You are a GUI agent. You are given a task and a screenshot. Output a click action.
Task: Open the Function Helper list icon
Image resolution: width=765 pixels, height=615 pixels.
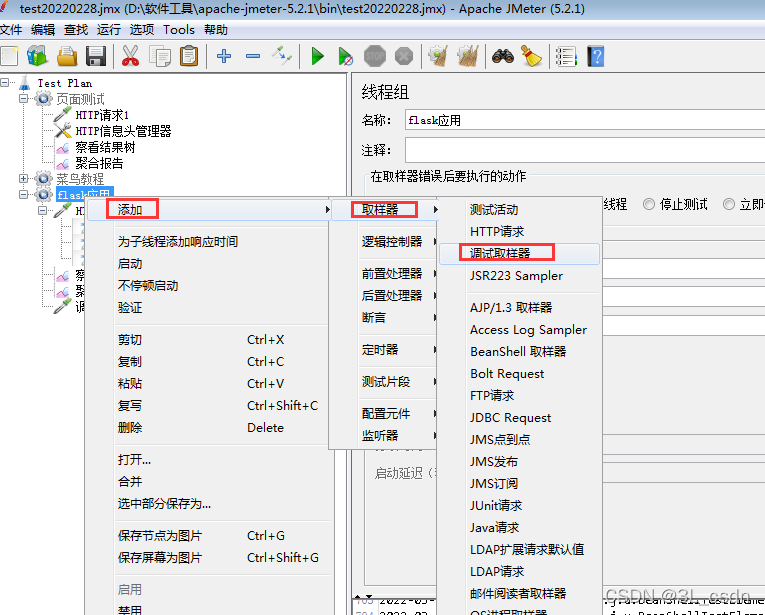[x=566, y=56]
